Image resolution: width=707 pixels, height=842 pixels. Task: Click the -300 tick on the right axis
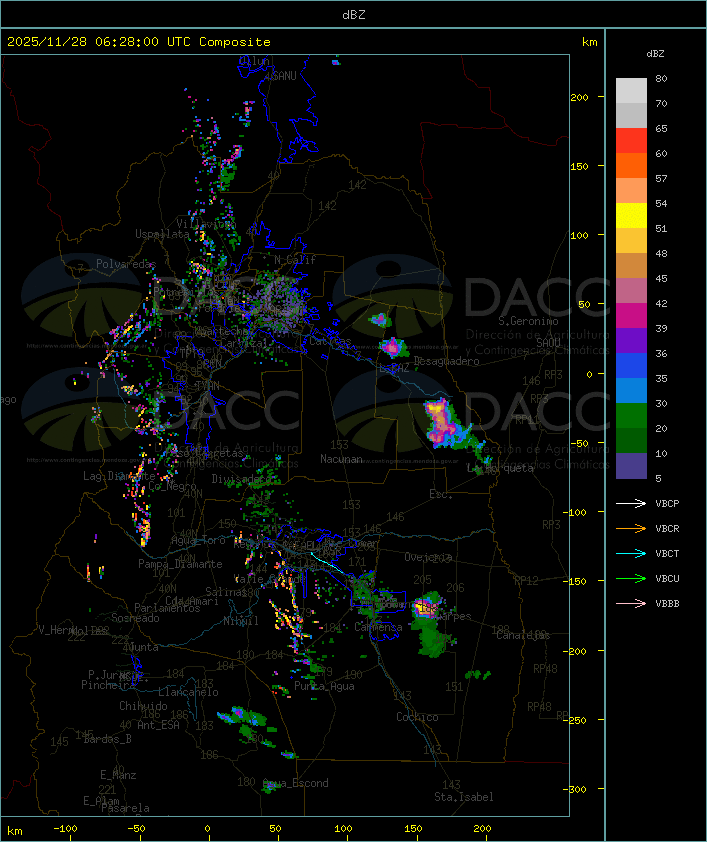(576, 789)
